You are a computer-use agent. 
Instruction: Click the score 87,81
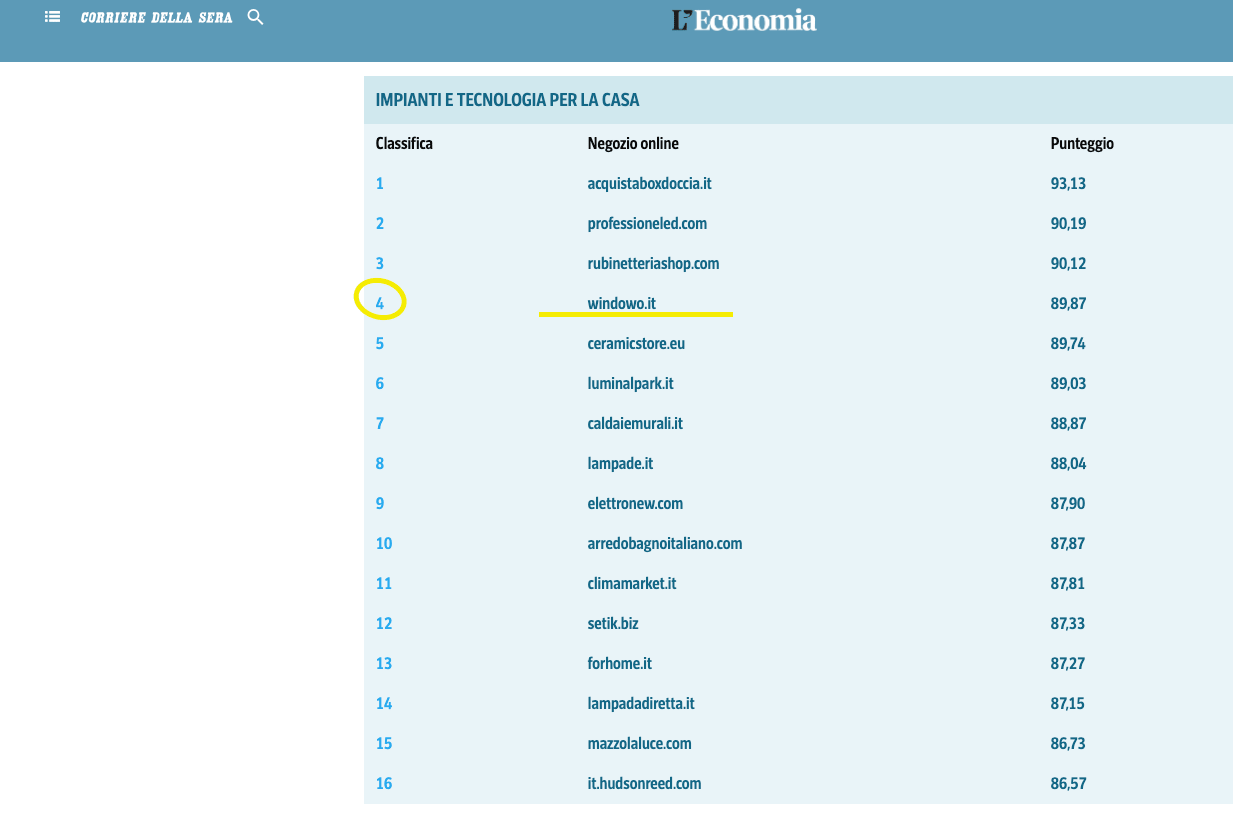pyautogui.click(x=1068, y=583)
